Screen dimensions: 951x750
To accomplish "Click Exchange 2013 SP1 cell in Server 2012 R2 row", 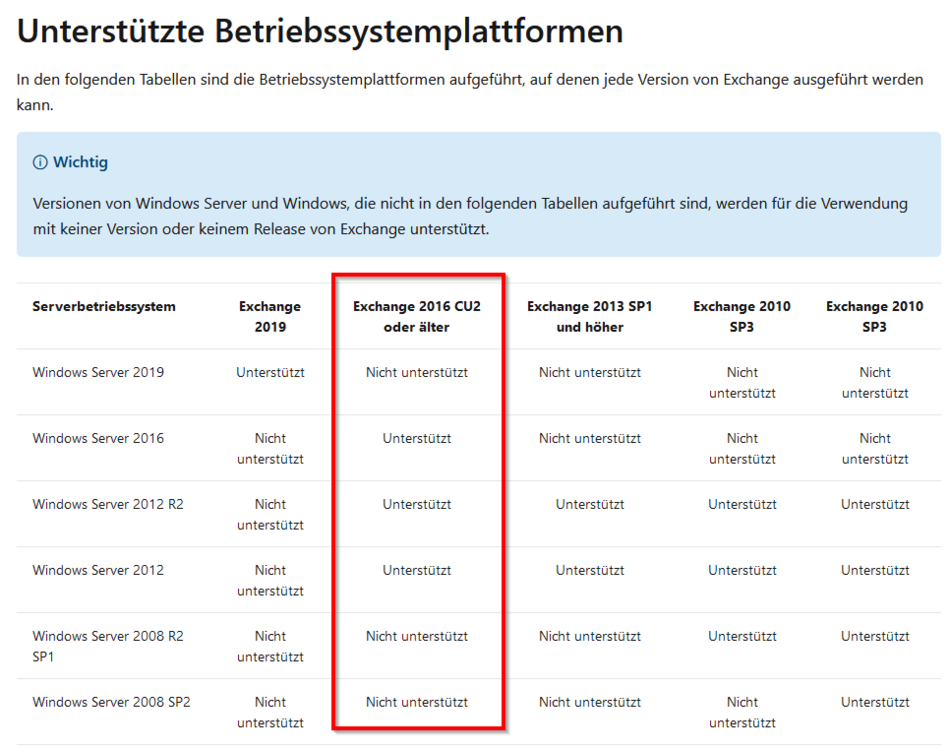I will coord(589,504).
